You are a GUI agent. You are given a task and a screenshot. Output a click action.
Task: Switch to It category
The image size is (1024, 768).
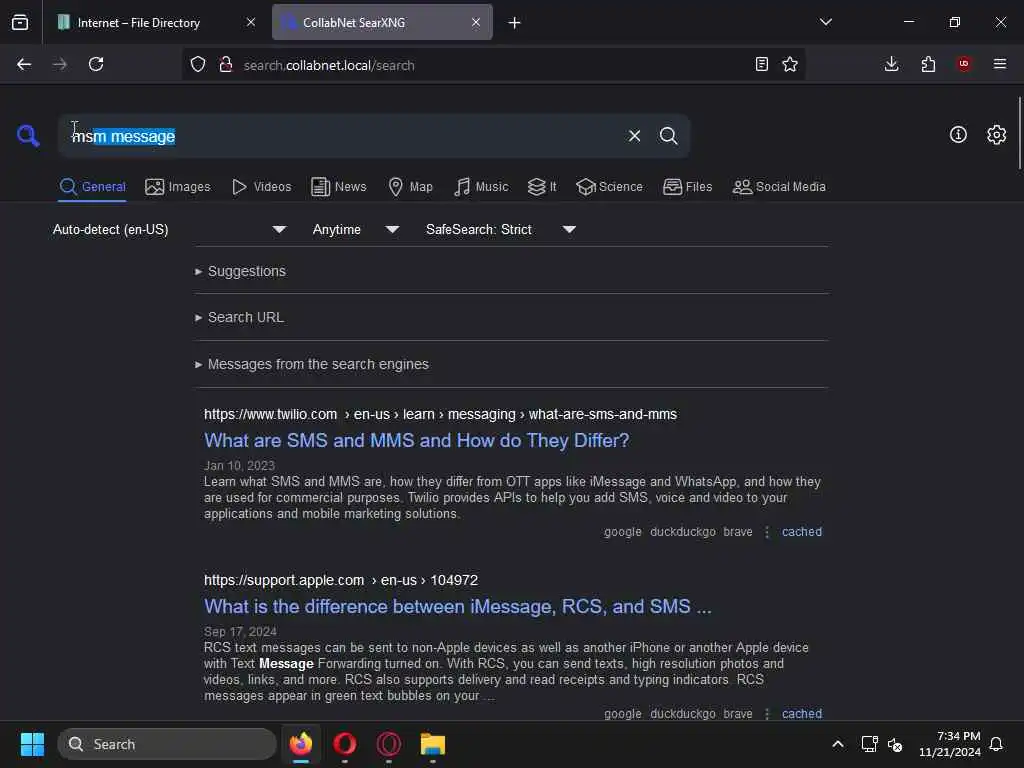[542, 187]
